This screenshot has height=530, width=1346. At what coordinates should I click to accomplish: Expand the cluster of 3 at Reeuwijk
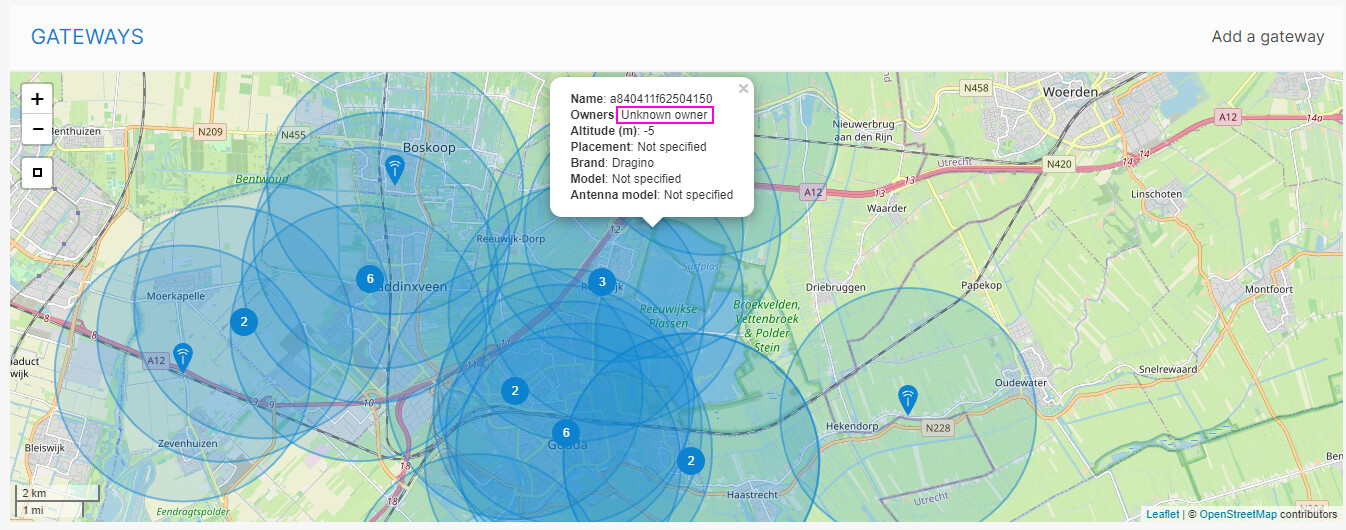(601, 282)
